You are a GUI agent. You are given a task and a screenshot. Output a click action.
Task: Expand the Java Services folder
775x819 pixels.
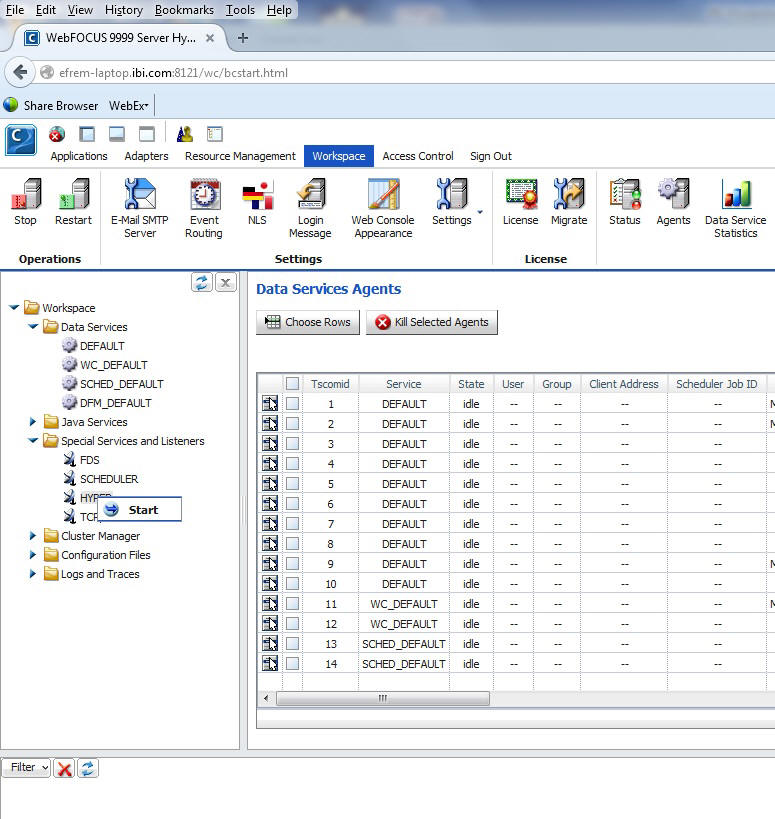[33, 422]
